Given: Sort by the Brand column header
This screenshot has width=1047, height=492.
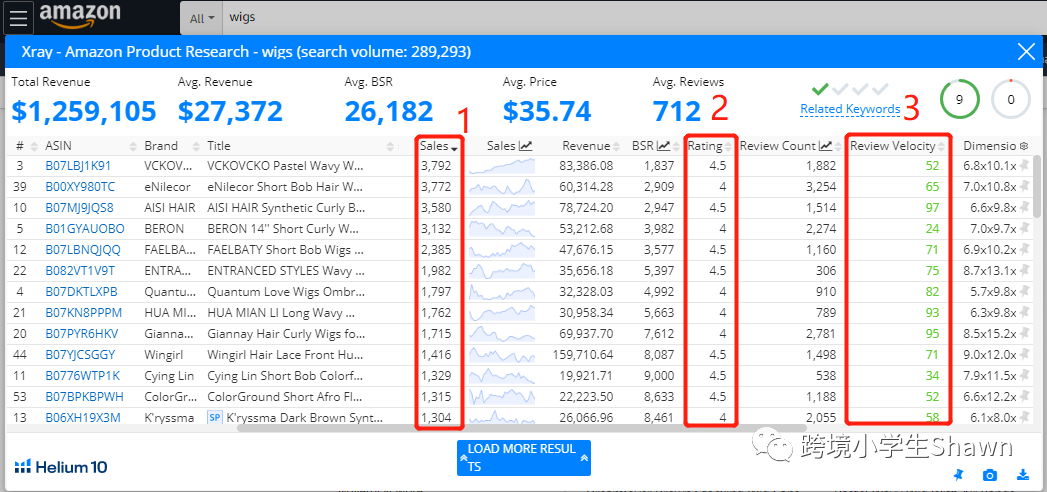Looking at the screenshot, I should coord(161,146).
